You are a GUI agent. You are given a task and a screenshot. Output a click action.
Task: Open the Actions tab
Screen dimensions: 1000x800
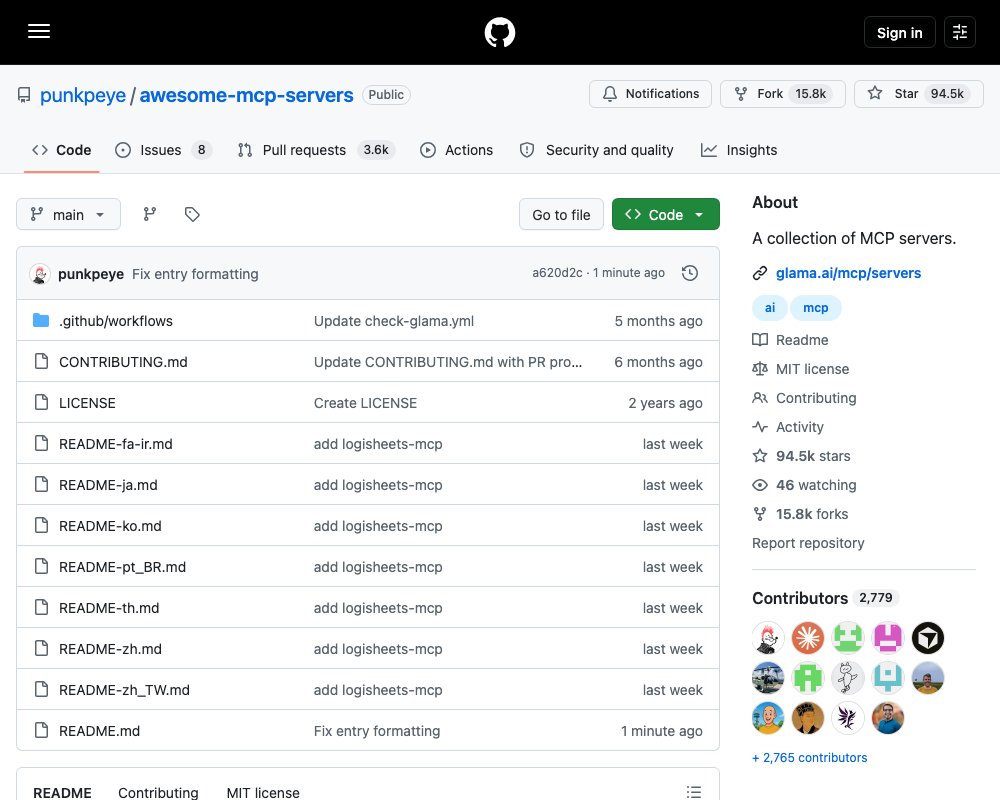457,150
